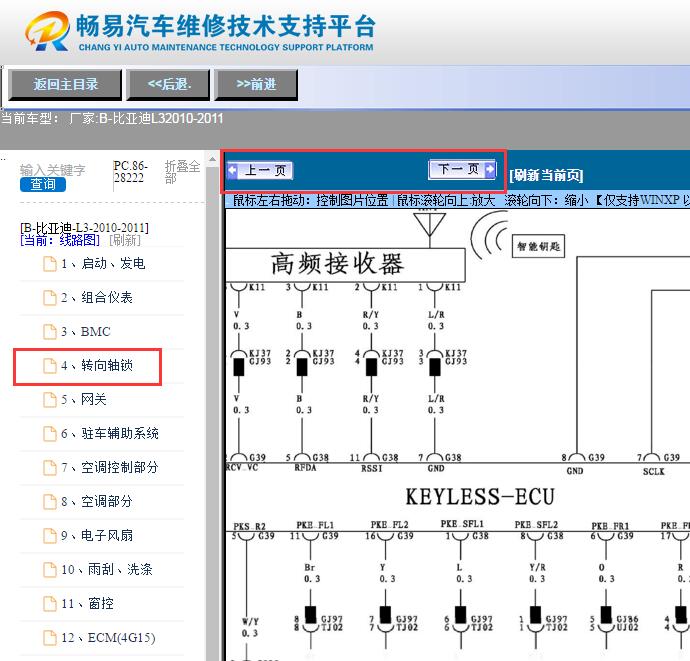
Task: Click page icon beside 组合仪表
Action: 50,298
